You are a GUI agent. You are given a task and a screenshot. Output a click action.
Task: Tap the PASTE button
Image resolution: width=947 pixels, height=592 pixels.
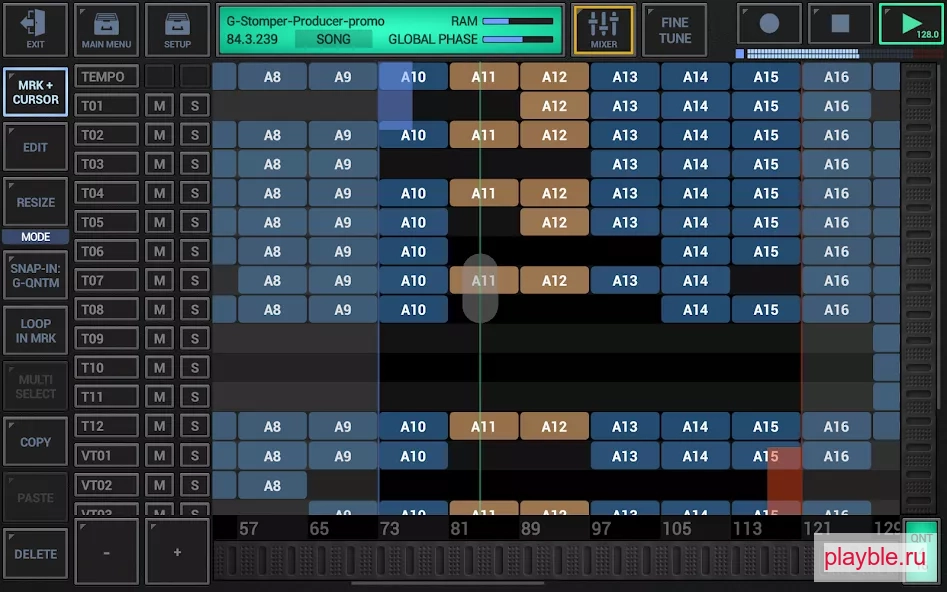tap(35, 498)
